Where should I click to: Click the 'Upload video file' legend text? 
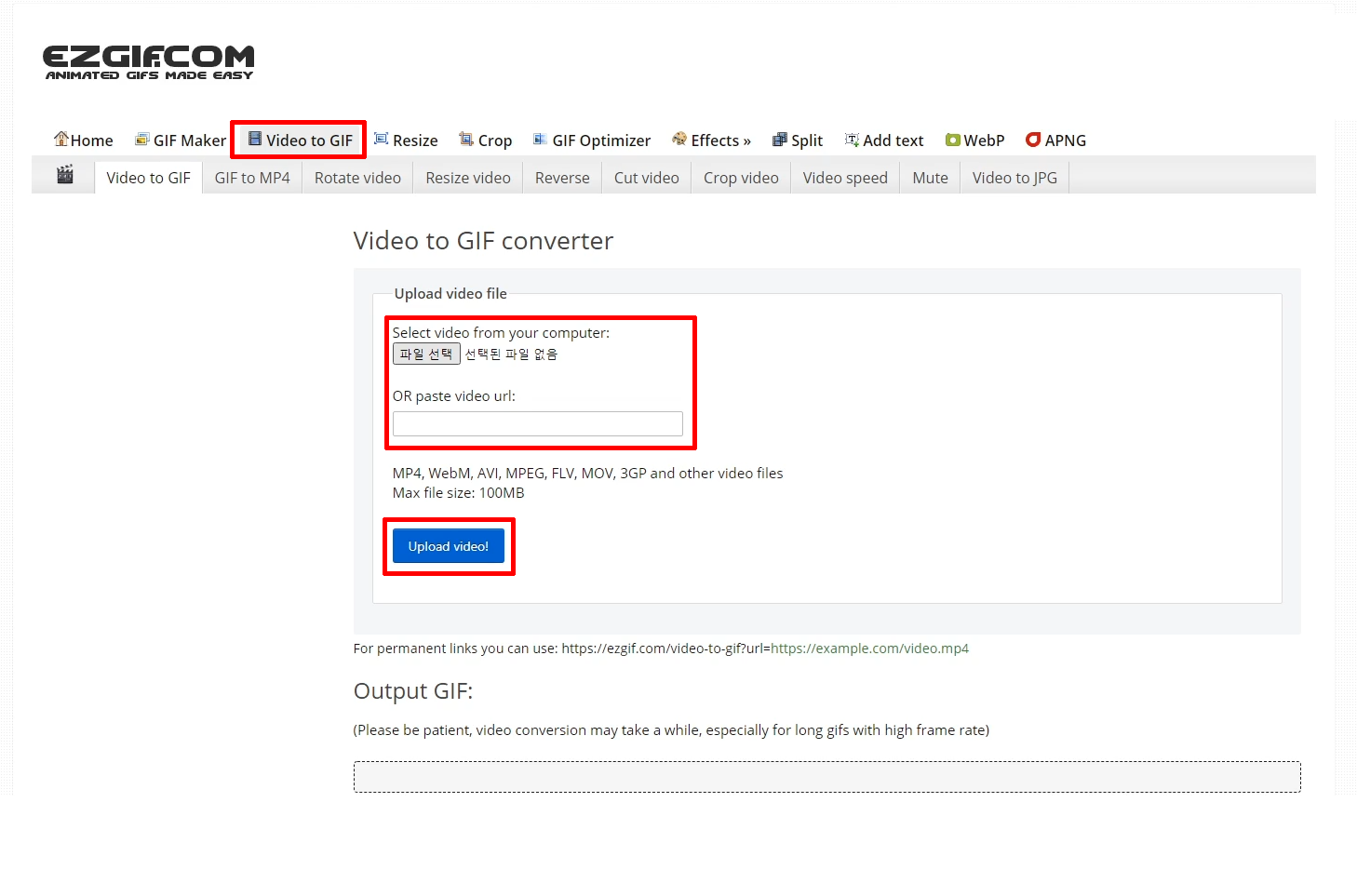coord(450,294)
